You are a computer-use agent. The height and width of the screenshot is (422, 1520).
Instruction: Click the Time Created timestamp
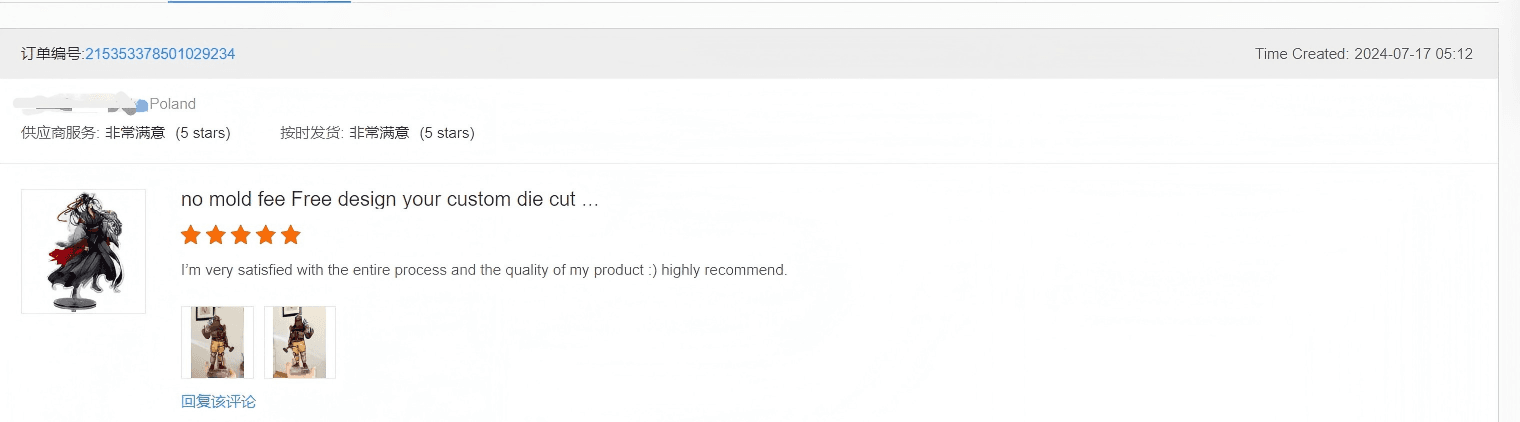1363,54
